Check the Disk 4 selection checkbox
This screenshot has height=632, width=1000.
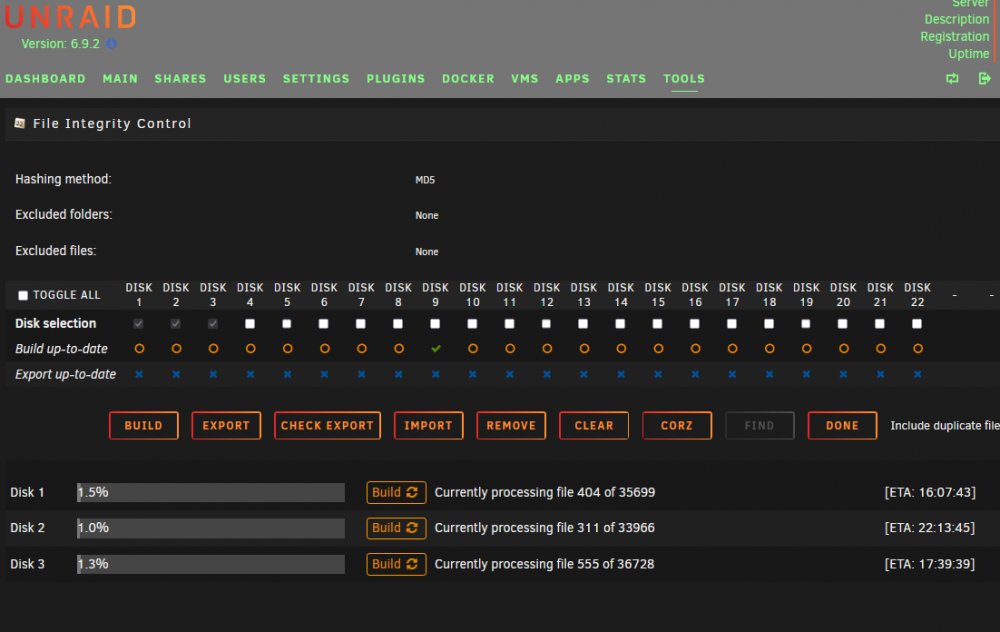[x=250, y=324]
